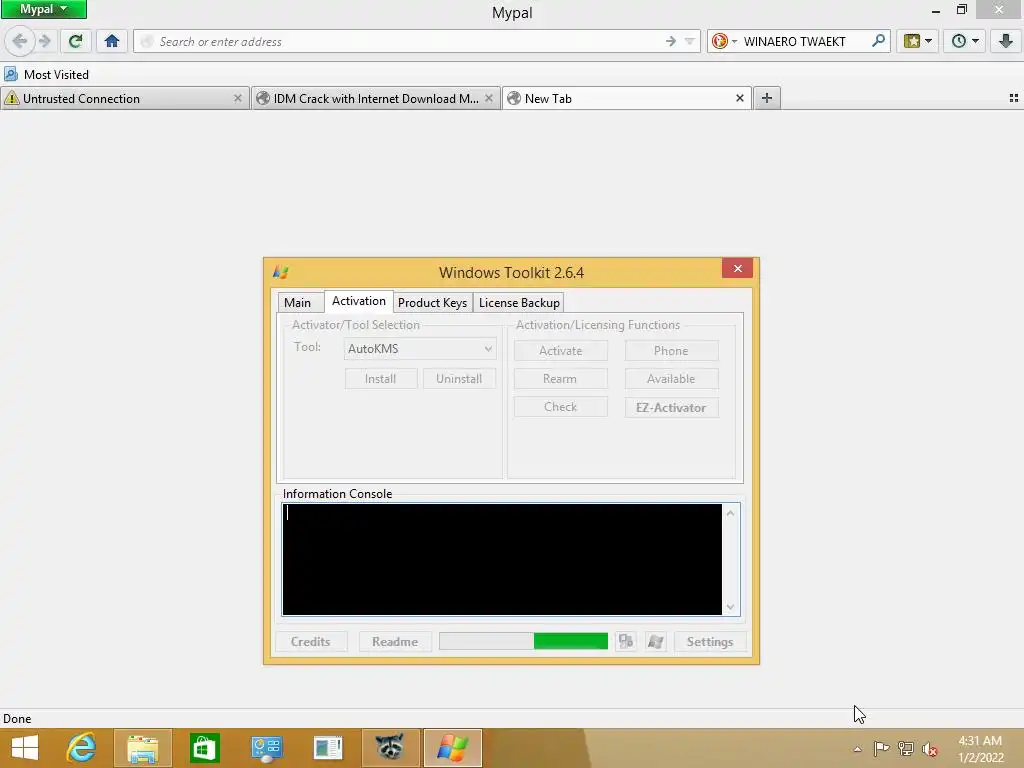Select the New Tab browser tab
The image size is (1024, 768).
tap(626, 99)
